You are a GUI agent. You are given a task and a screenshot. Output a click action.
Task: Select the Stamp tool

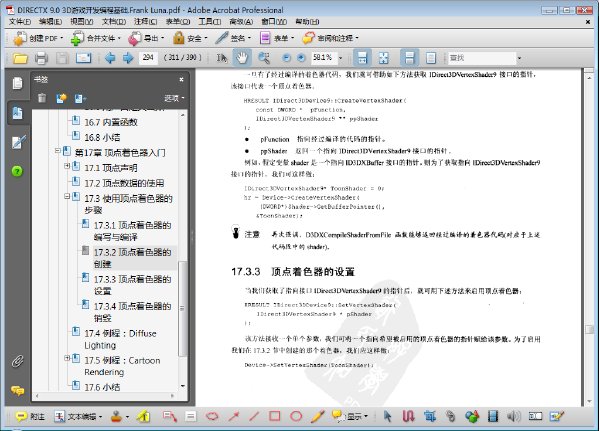click(116, 416)
